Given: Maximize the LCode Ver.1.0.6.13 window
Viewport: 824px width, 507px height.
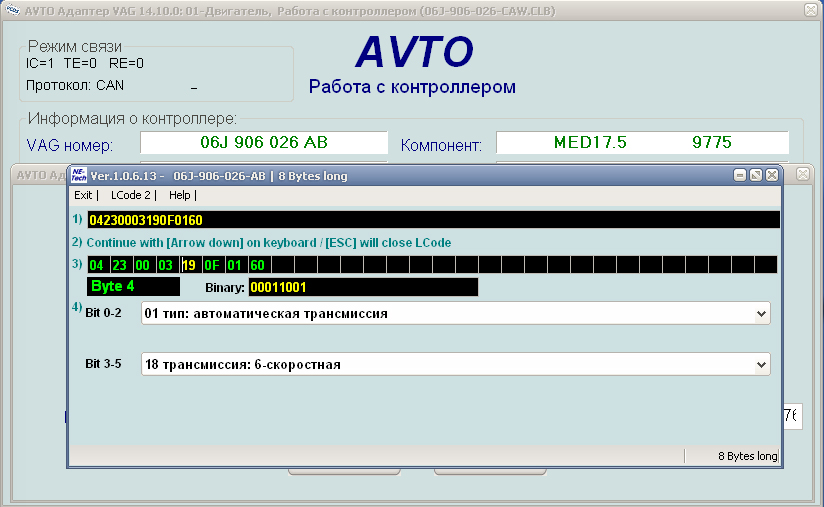Looking at the screenshot, I should click(x=756, y=175).
